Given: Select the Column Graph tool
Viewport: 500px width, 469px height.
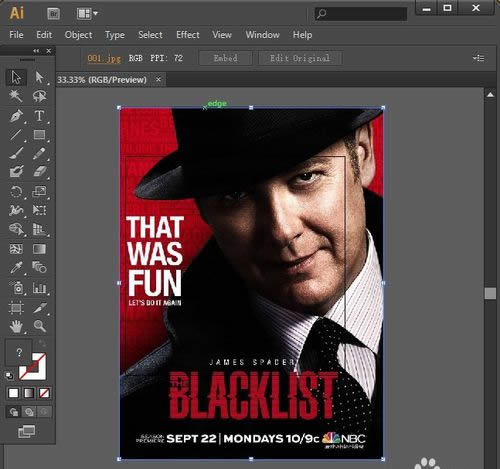Looking at the screenshot, I should pos(39,288).
